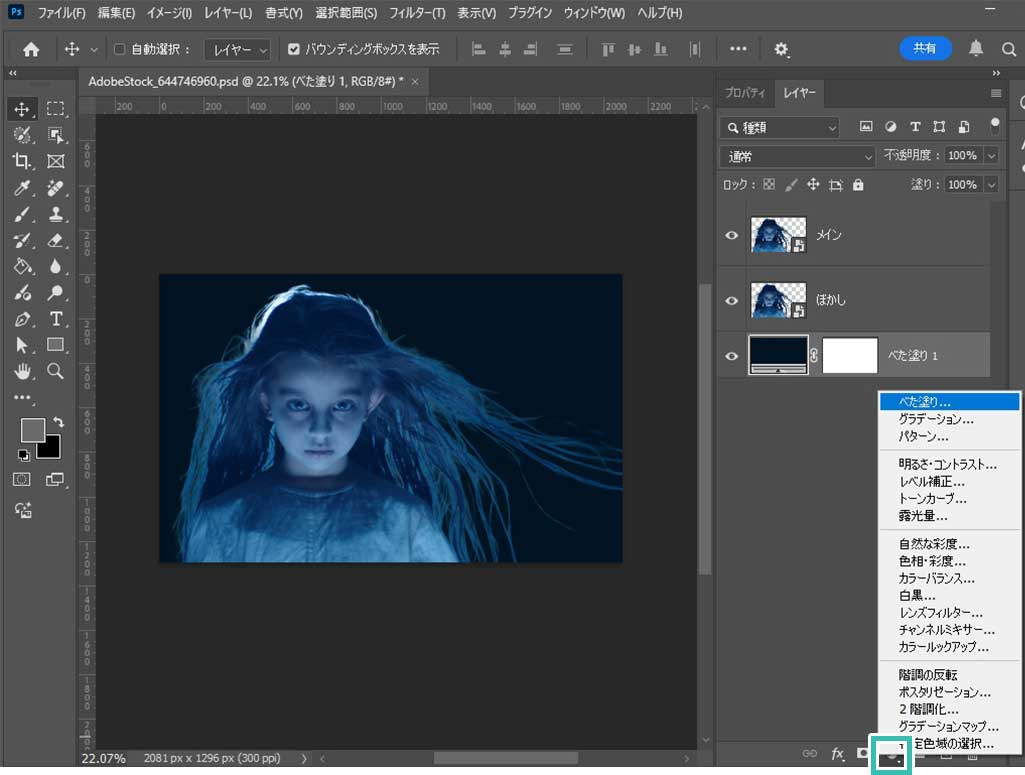
Task: Select the Move tool in the toolbar
Action: (x=22, y=108)
